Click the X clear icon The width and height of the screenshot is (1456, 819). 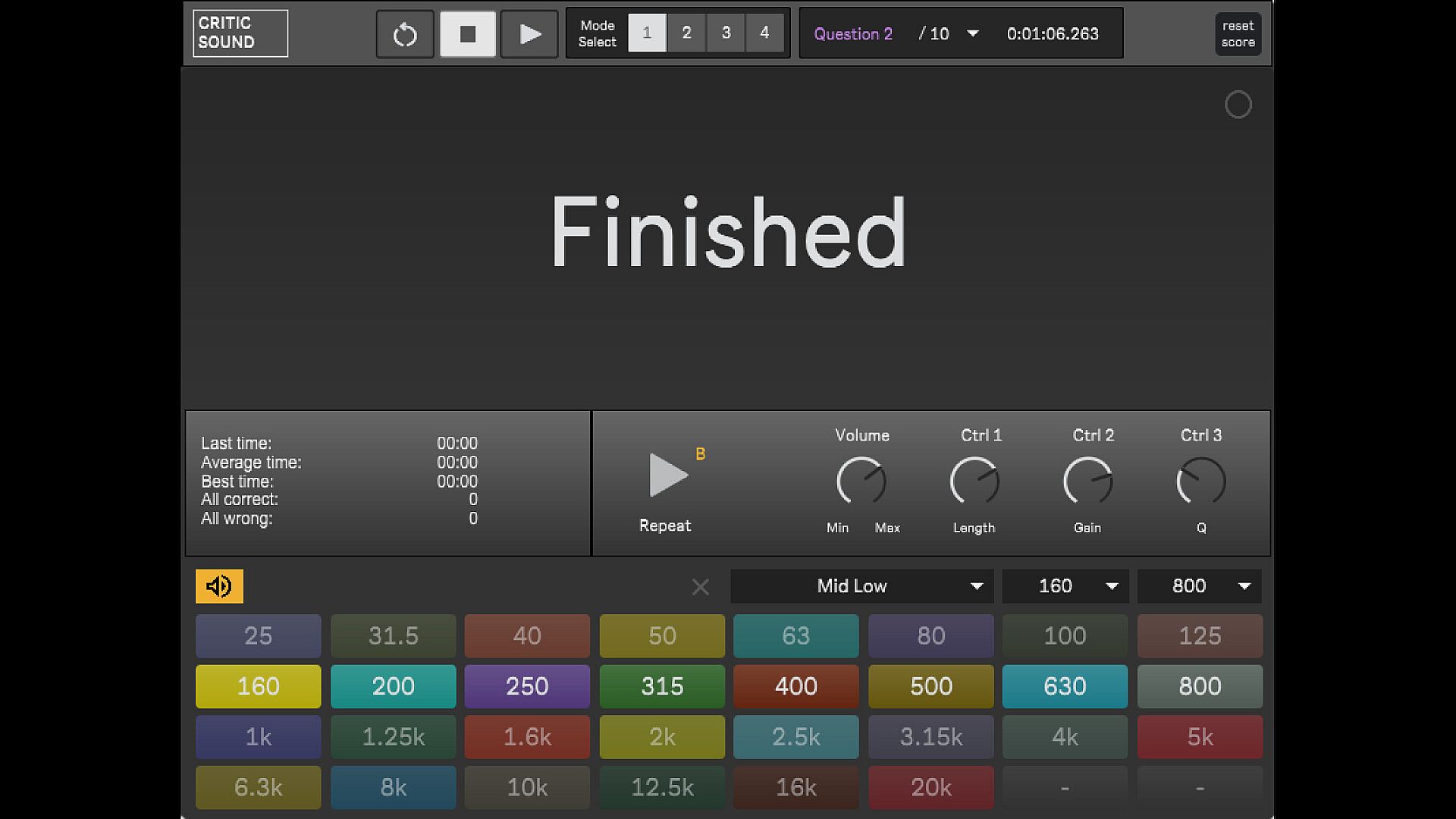click(701, 587)
